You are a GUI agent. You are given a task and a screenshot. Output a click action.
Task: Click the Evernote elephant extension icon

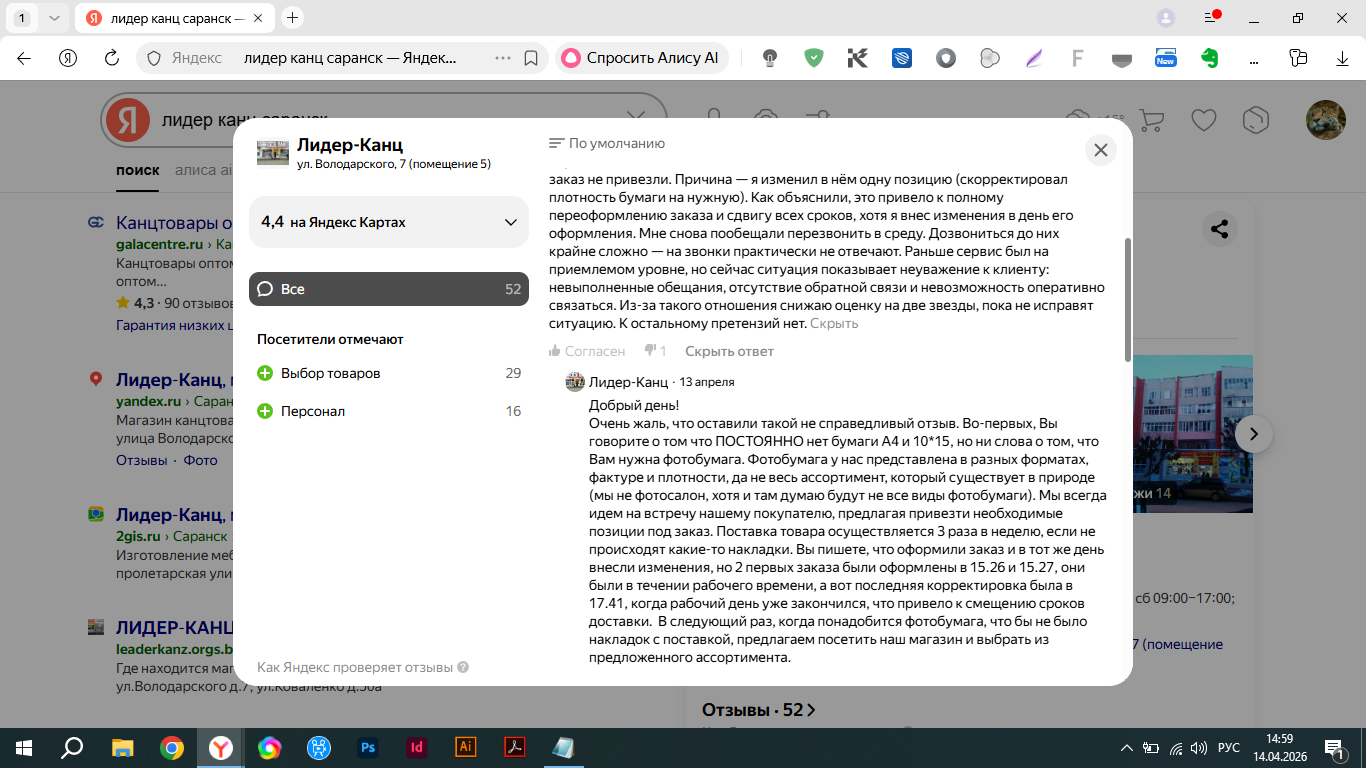pos(1209,58)
